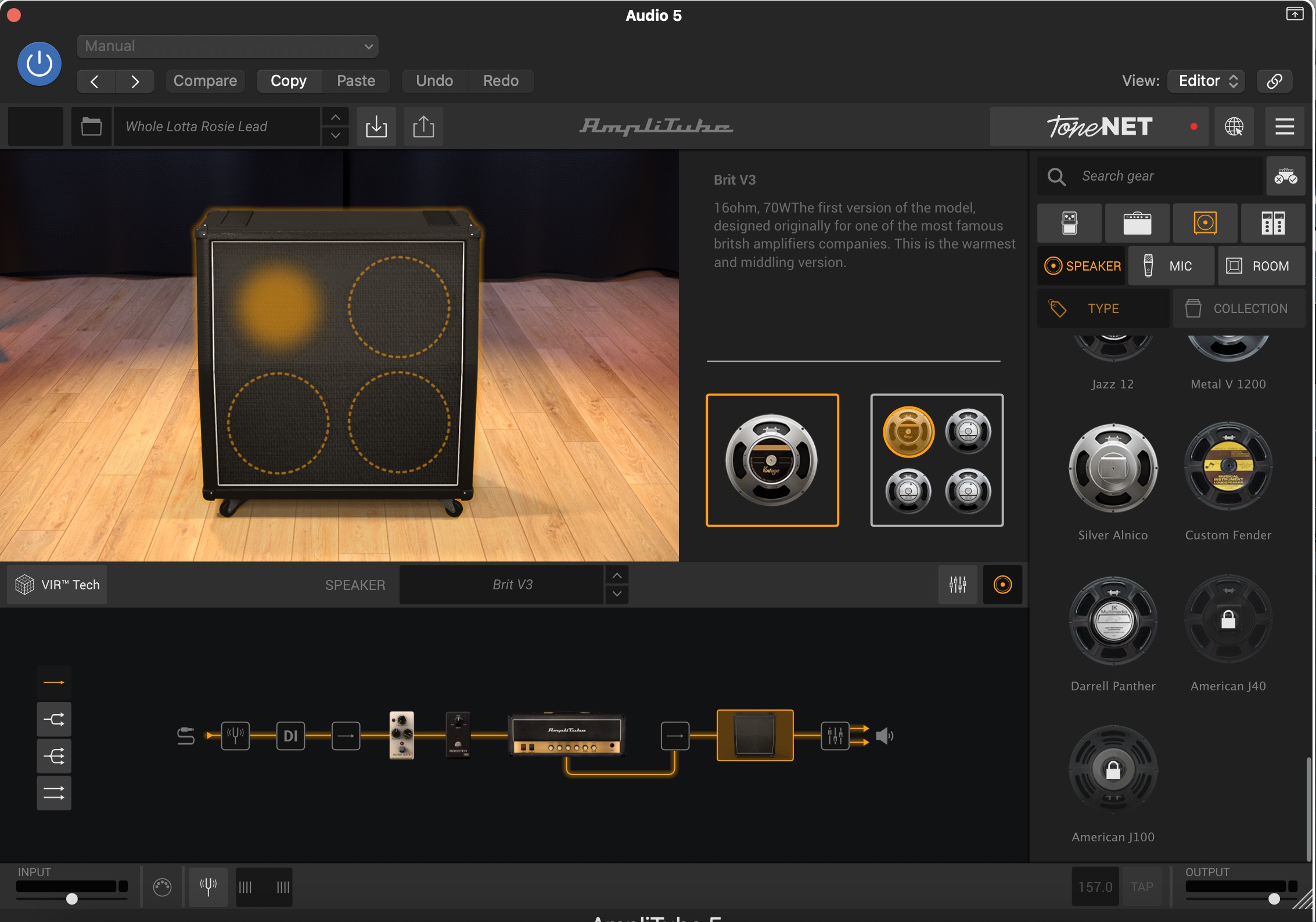
Task: Click the globe web icon
Action: 1234,126
